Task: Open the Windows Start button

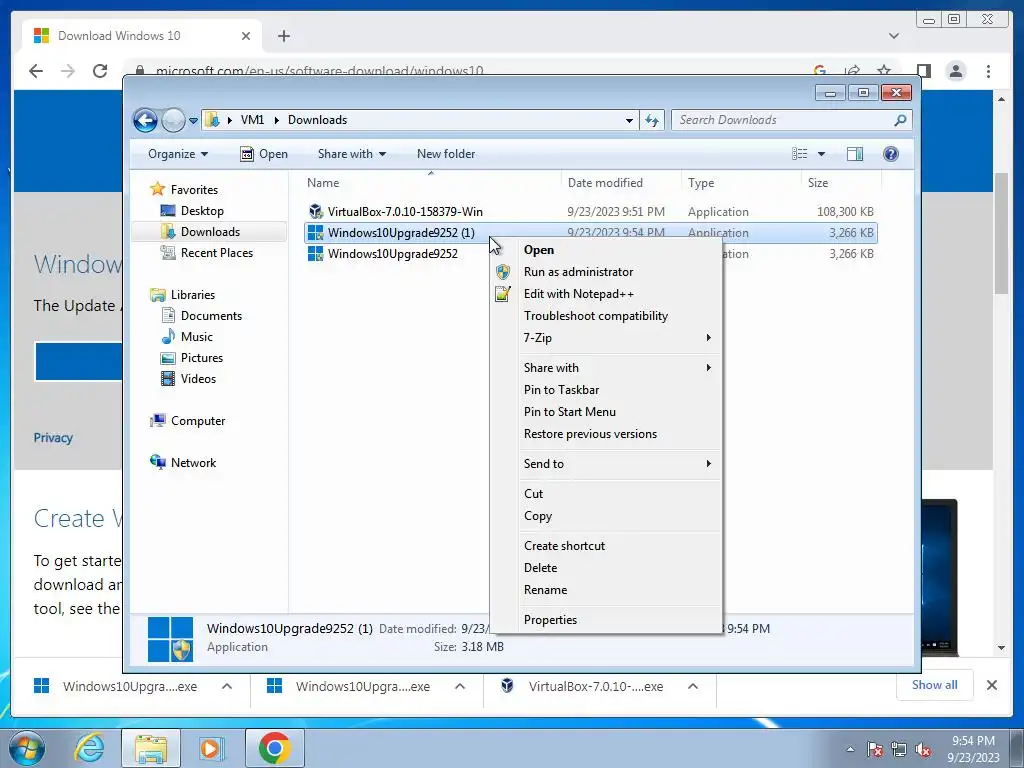Action: (26, 748)
